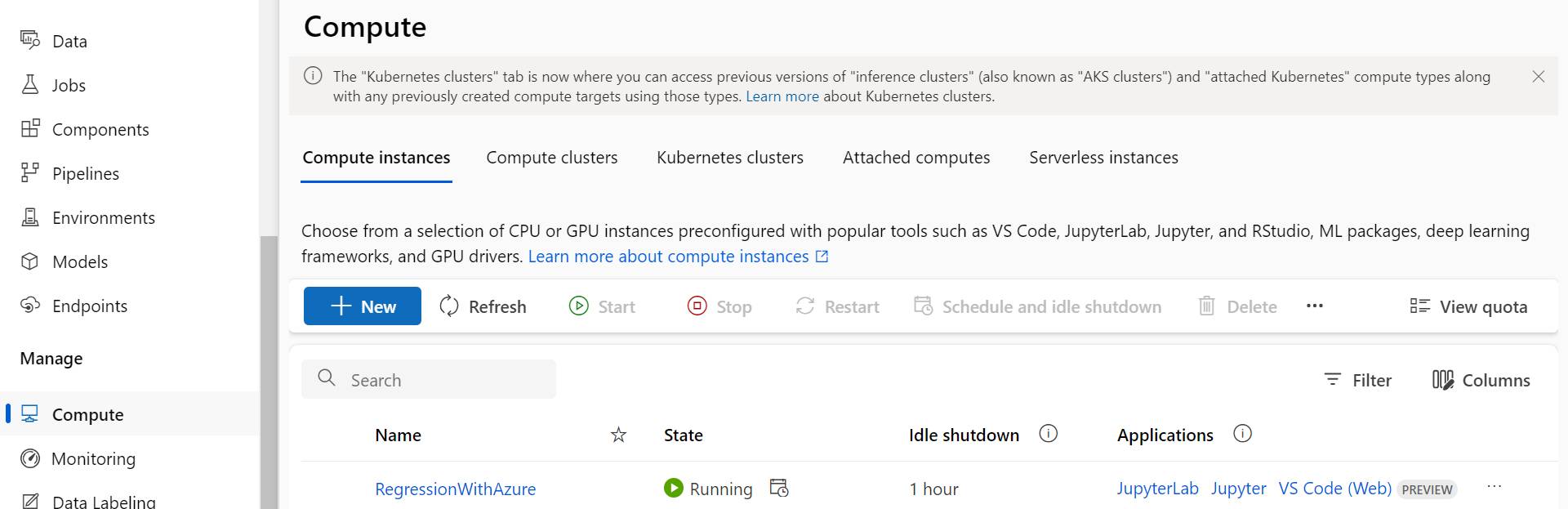Open row actions ellipsis for RegressionWithAzure
This screenshot has height=509, width=1568.
tap(1494, 486)
